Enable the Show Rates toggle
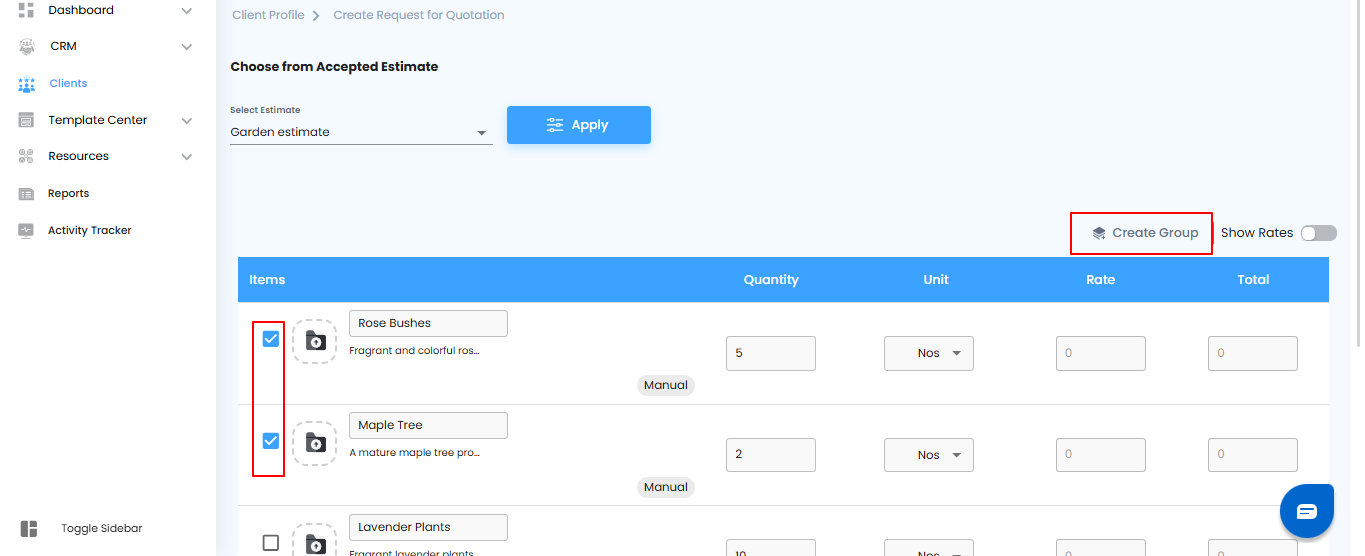This screenshot has width=1365, height=556. (x=1318, y=233)
